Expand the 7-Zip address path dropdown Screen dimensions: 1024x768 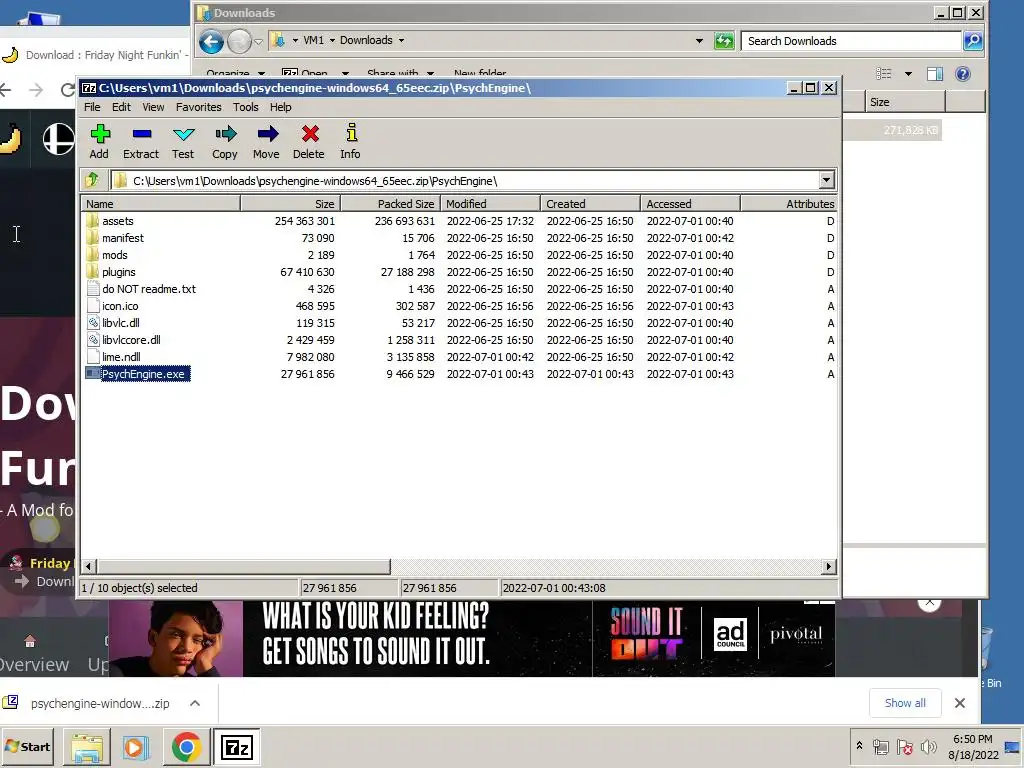826,180
